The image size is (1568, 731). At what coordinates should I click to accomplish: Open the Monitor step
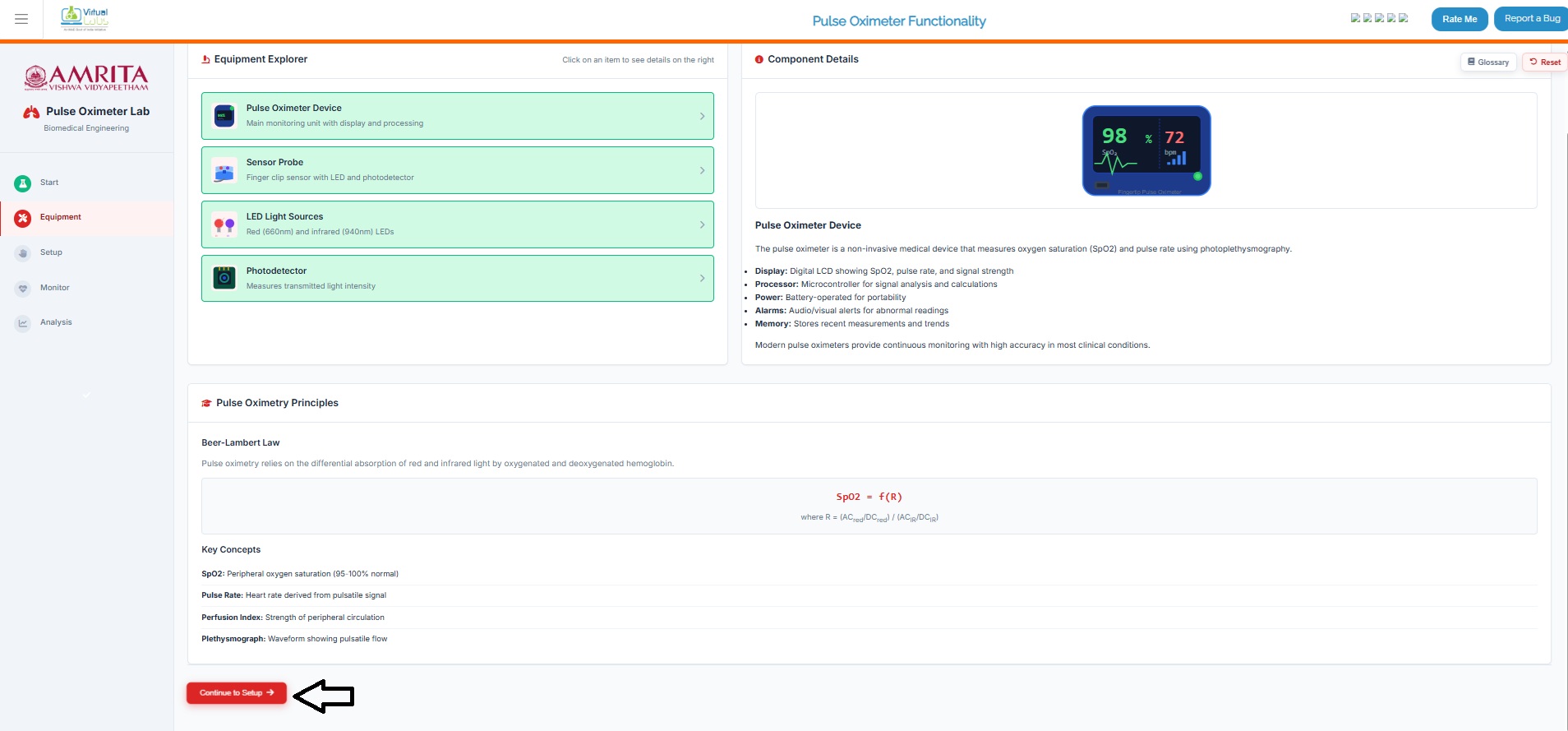point(54,288)
